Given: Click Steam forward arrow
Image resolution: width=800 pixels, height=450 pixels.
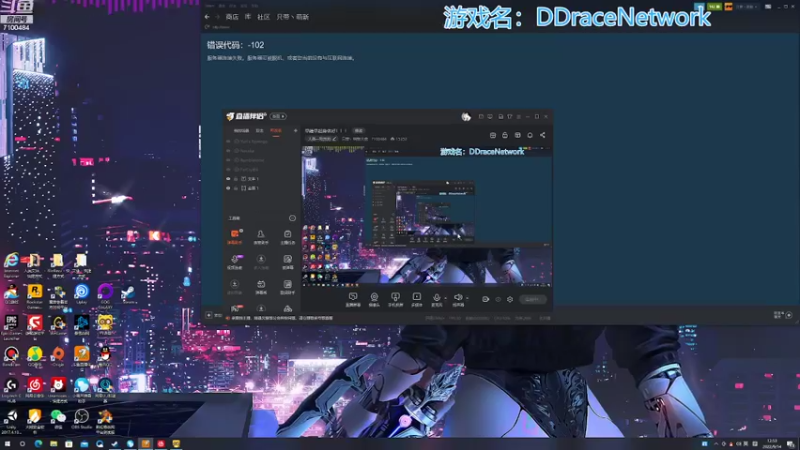Looking at the screenshot, I should (217, 17).
